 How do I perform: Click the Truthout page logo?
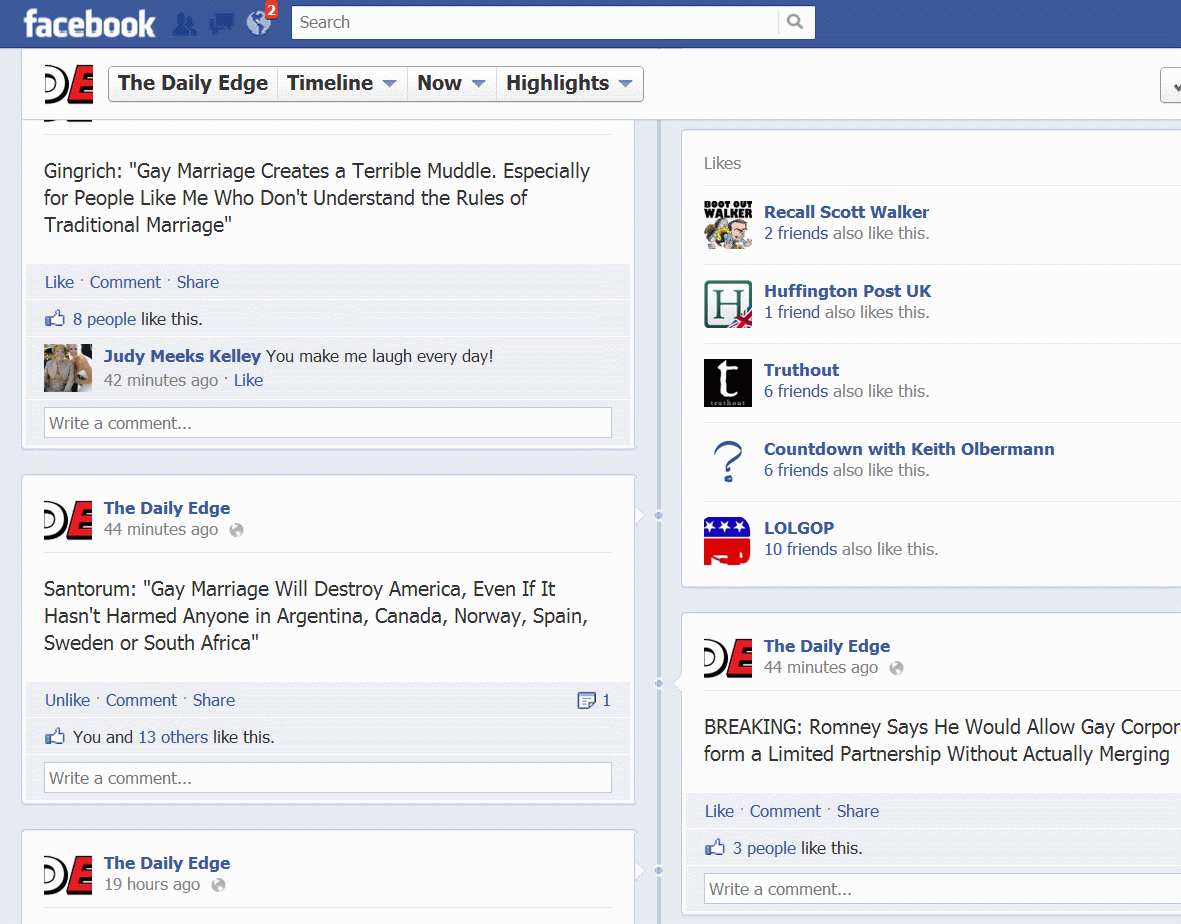[x=727, y=382]
